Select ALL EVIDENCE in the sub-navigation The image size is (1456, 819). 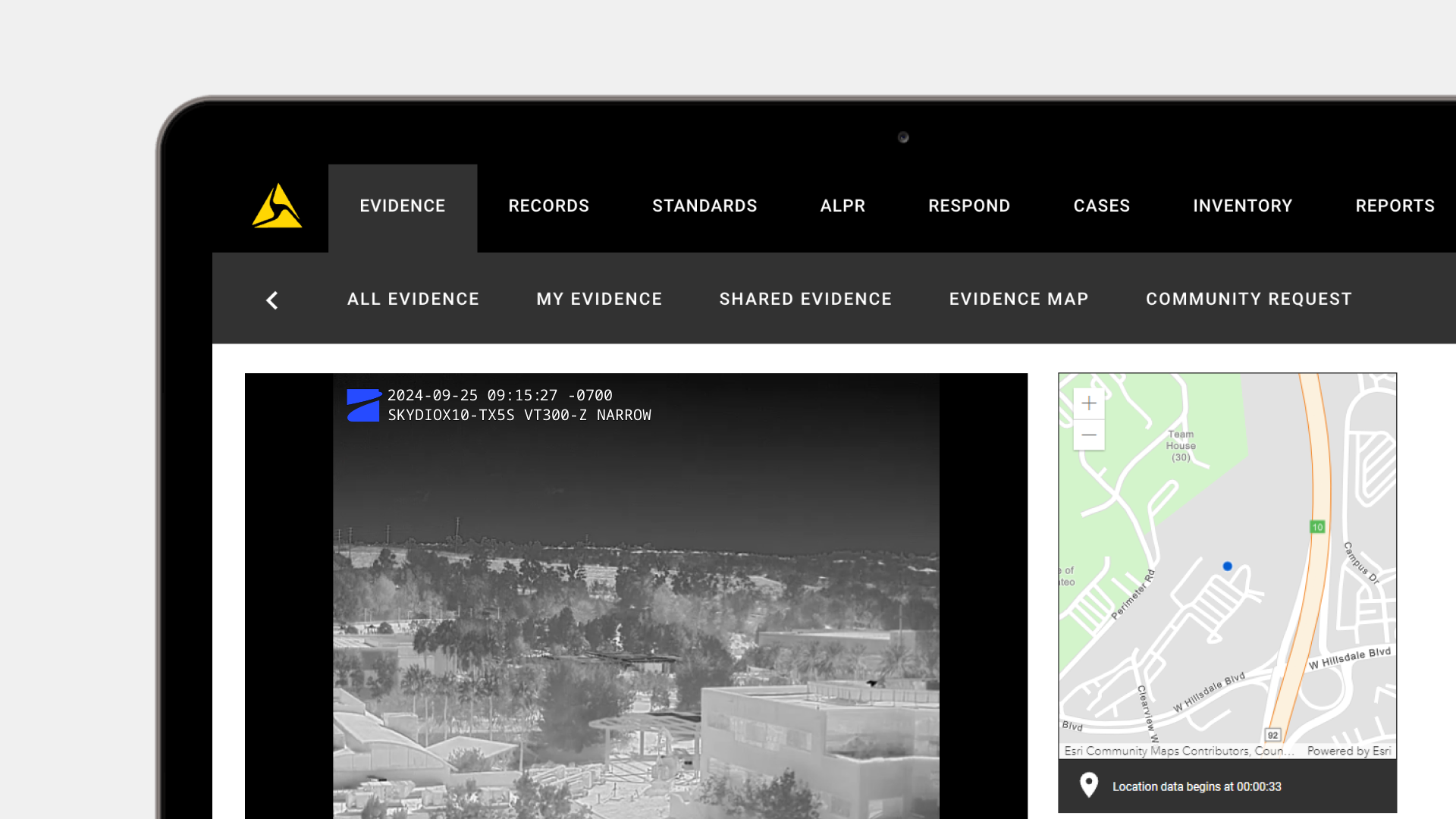[x=413, y=299]
